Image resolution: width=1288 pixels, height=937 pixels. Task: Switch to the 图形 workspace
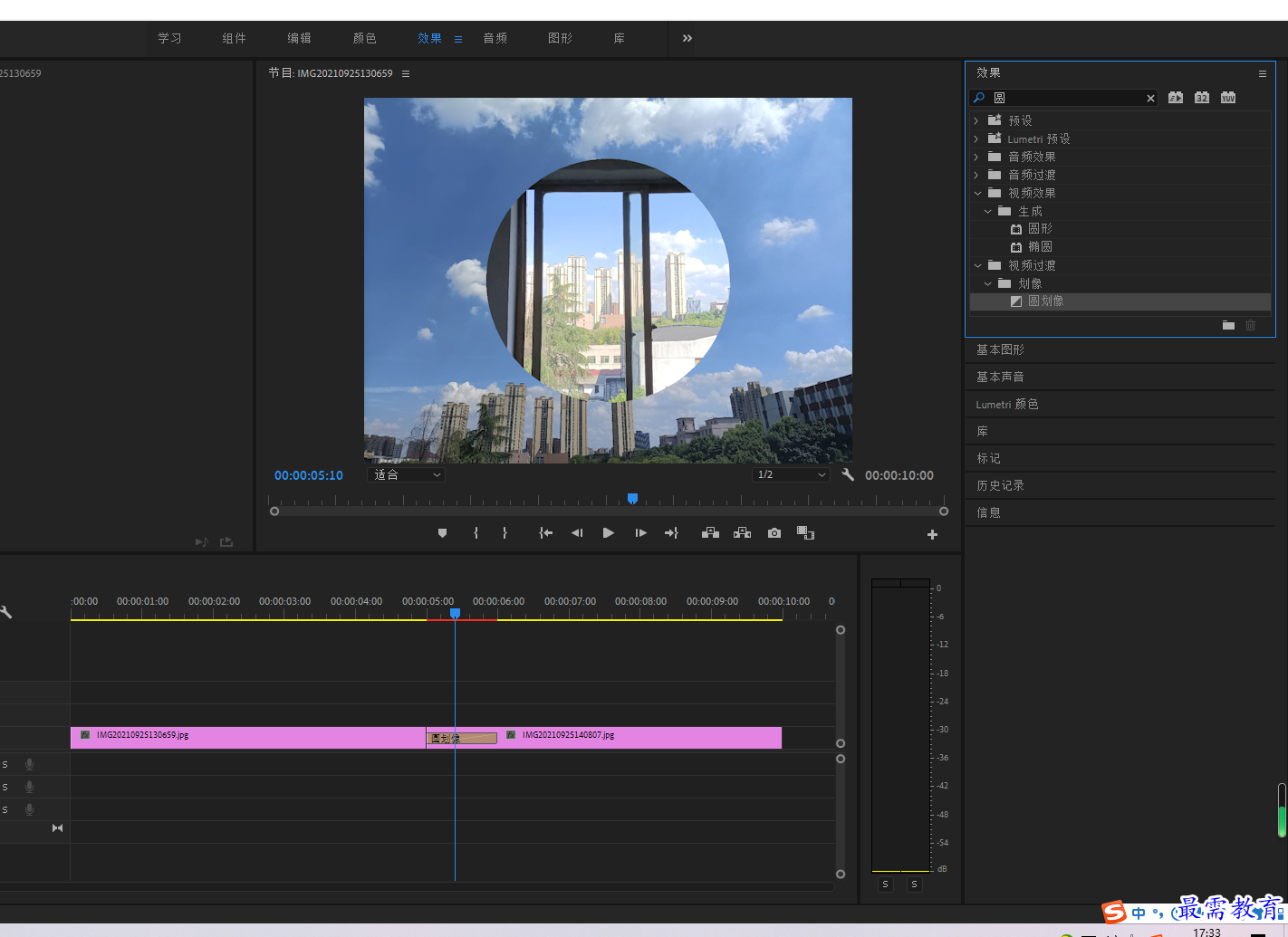(x=561, y=38)
